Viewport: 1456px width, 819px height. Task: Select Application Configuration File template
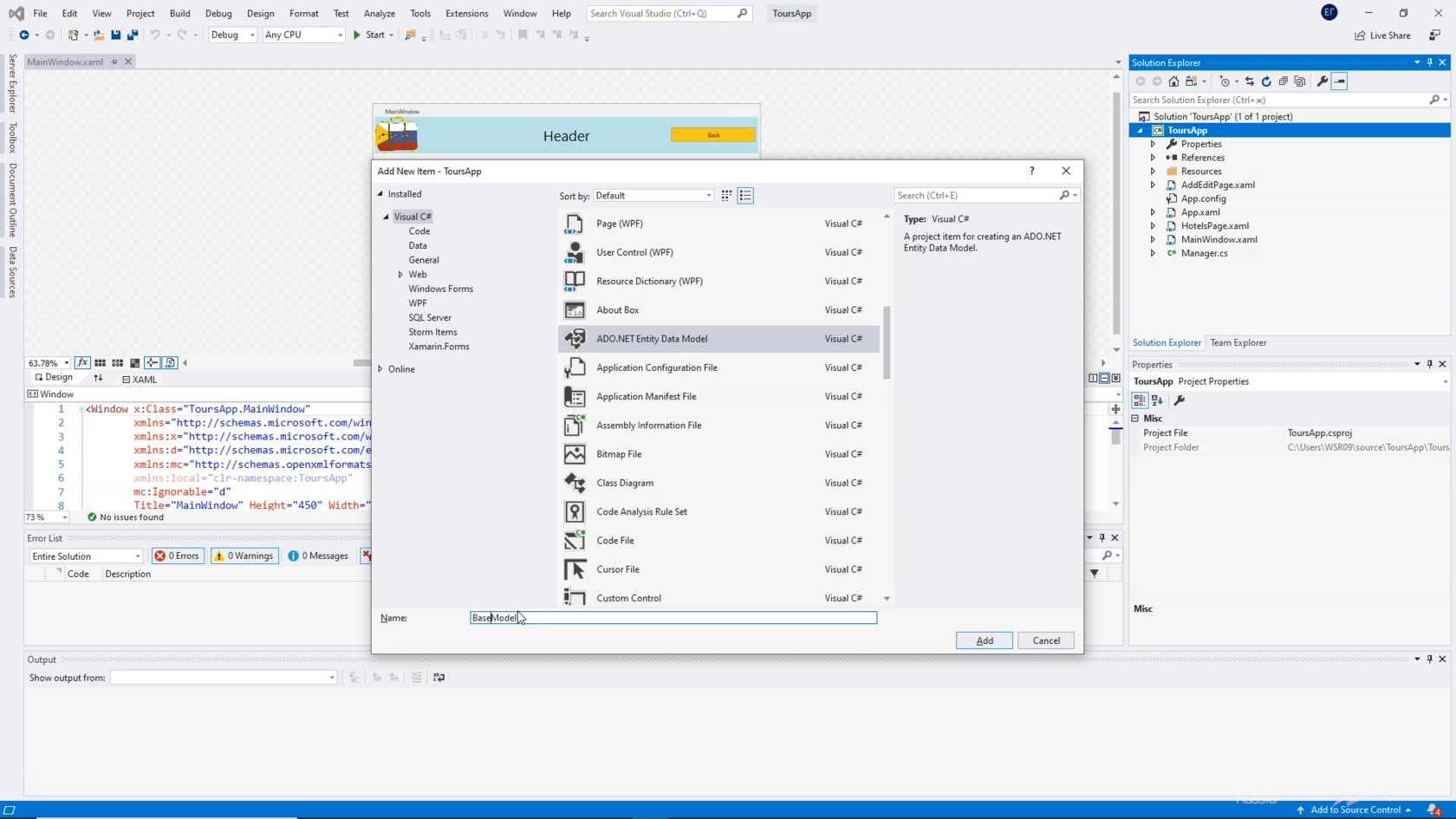point(718,367)
